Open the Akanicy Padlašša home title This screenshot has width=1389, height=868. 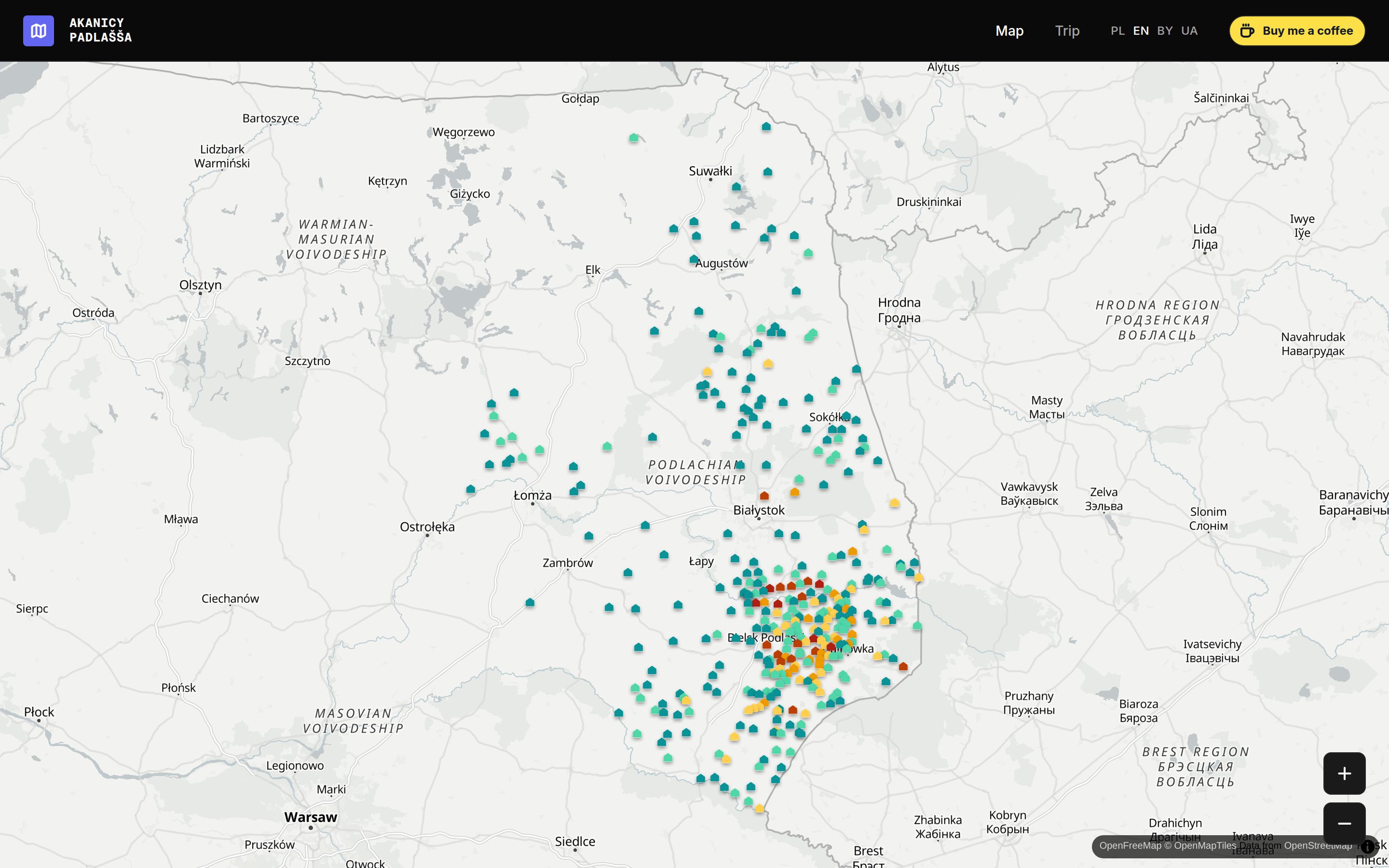pos(100,30)
